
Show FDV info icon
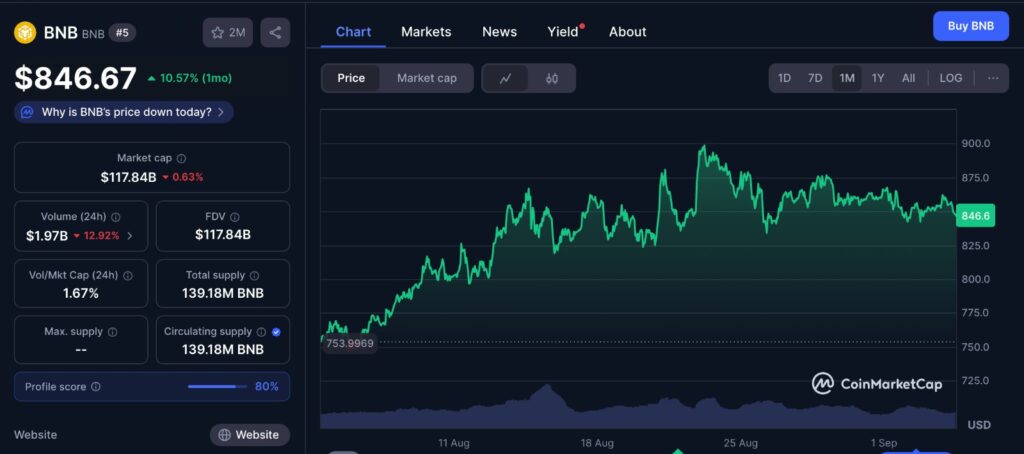click(235, 217)
